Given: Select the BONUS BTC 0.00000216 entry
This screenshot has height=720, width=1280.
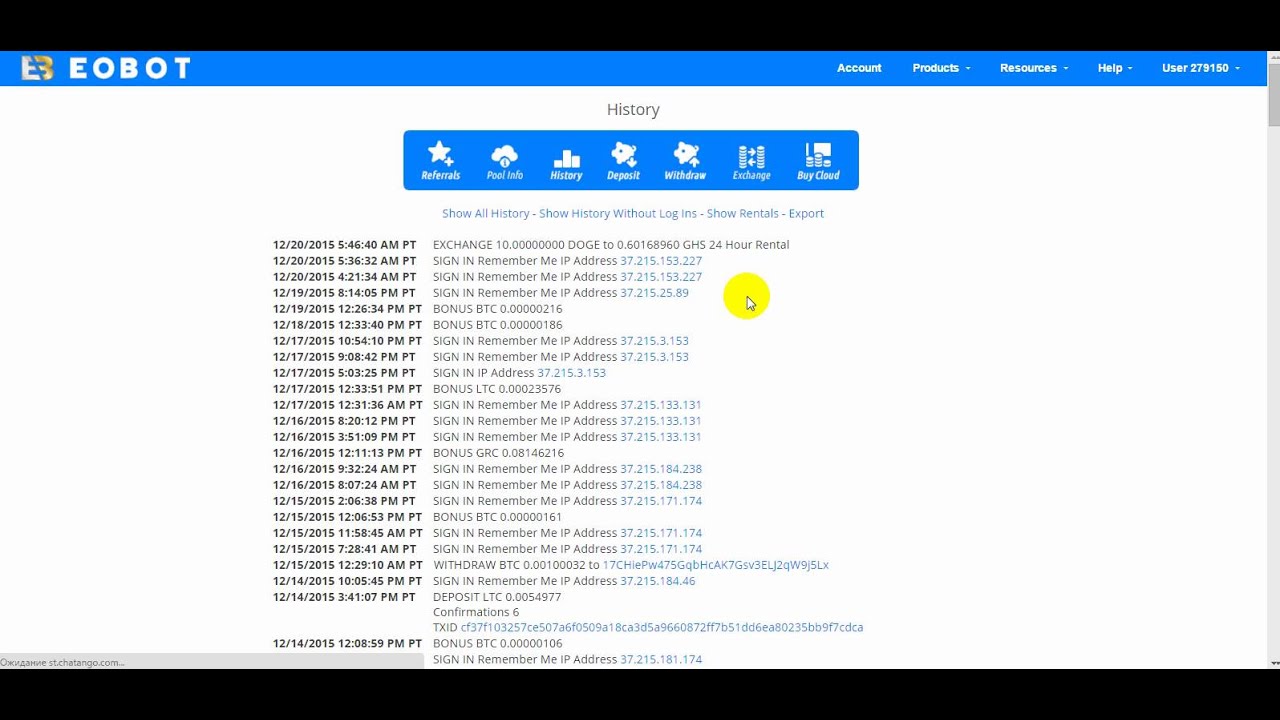Looking at the screenshot, I should click(x=497, y=309).
